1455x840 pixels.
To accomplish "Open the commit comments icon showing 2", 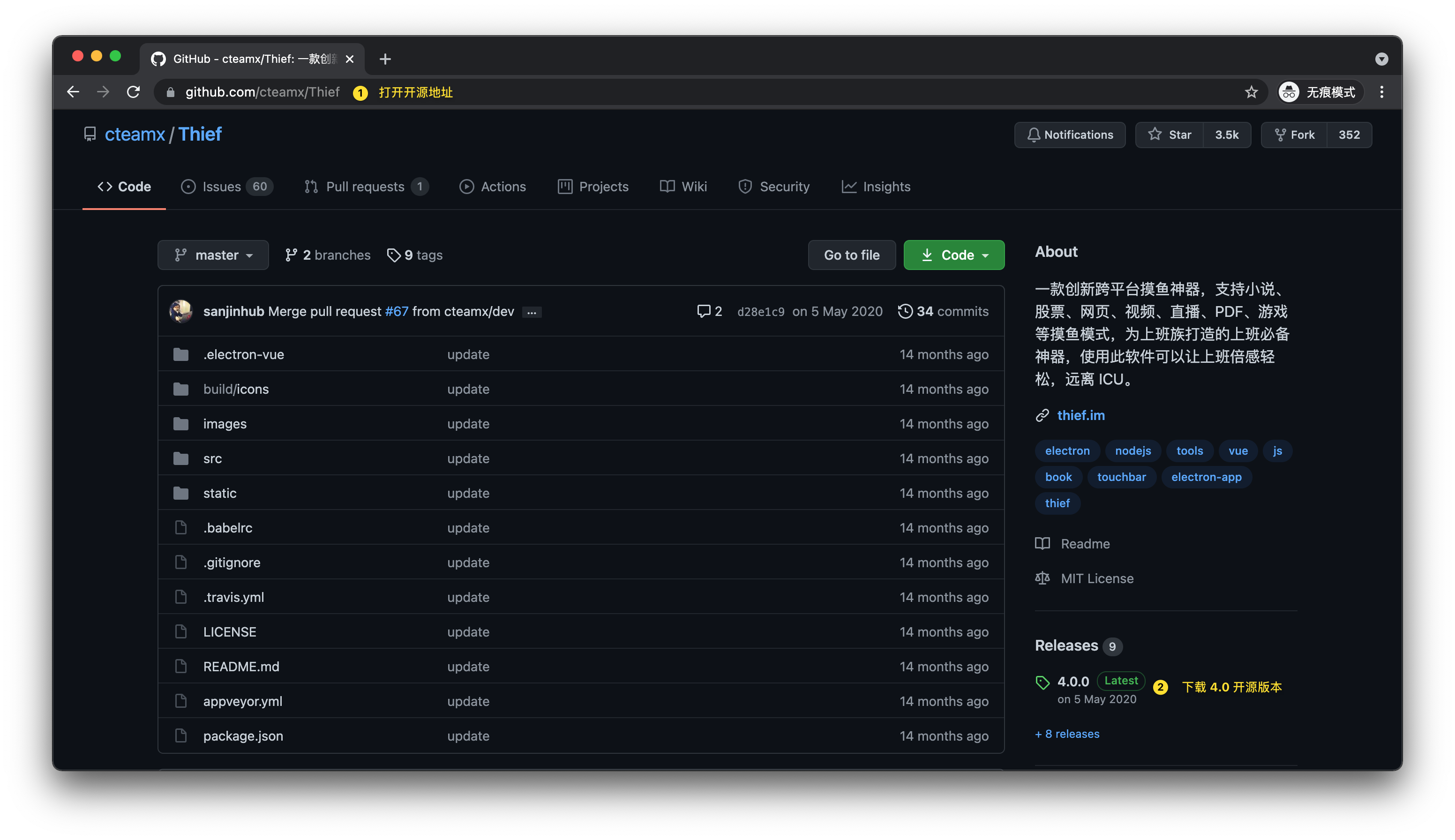I will 709,311.
